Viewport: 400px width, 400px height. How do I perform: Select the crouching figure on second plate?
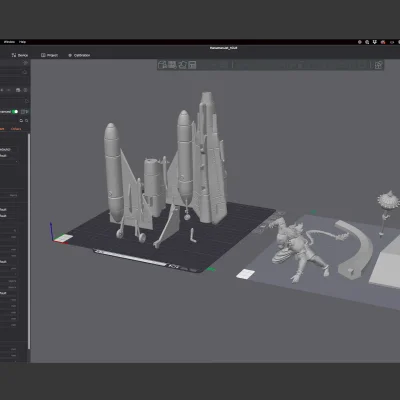tap(297, 248)
